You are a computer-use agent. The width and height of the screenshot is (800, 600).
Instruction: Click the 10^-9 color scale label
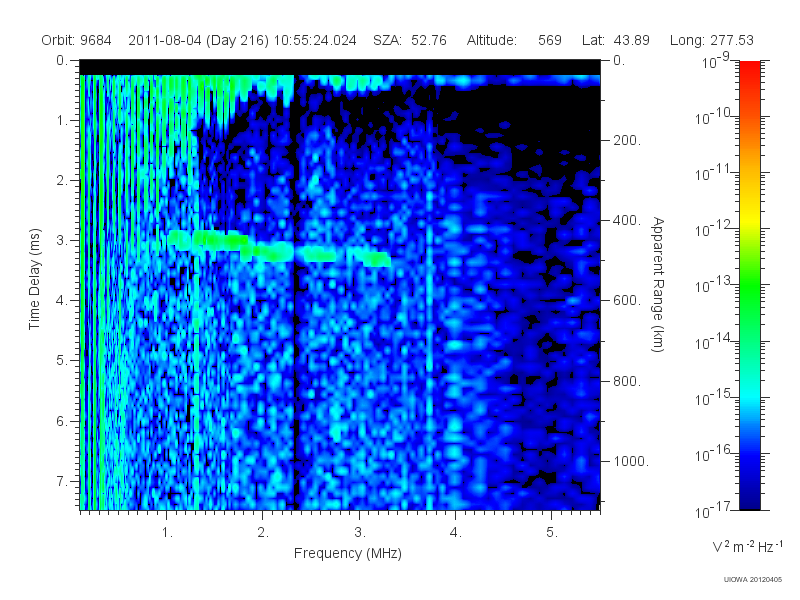pyautogui.click(x=716, y=61)
